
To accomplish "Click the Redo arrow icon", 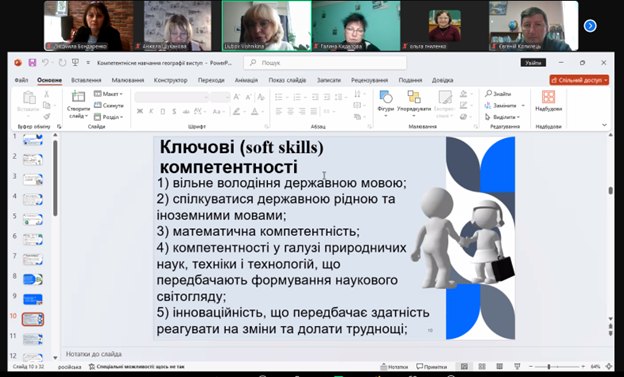I will pyautogui.click(x=62, y=63).
